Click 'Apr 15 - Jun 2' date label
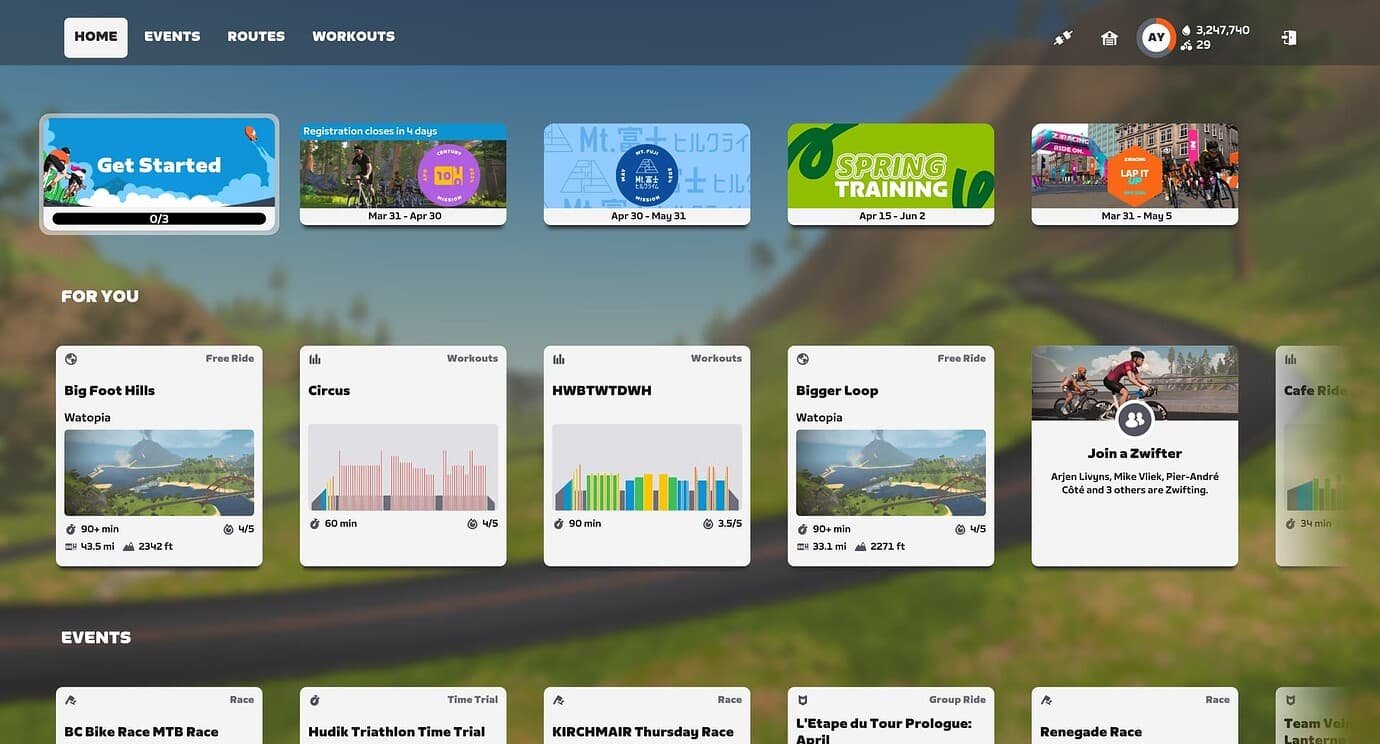The height and width of the screenshot is (744, 1380). [x=891, y=216]
